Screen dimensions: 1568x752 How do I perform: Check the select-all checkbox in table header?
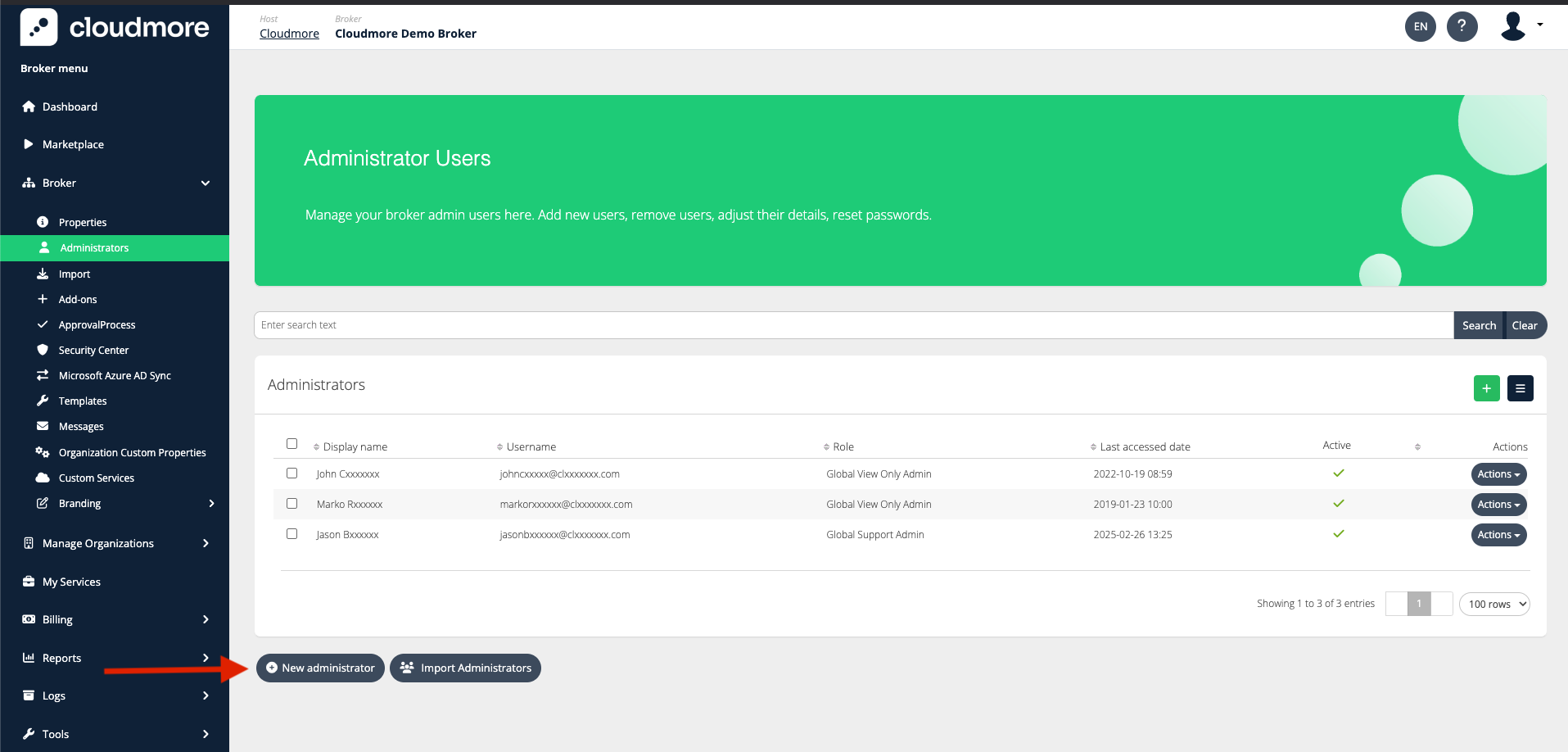[291, 444]
